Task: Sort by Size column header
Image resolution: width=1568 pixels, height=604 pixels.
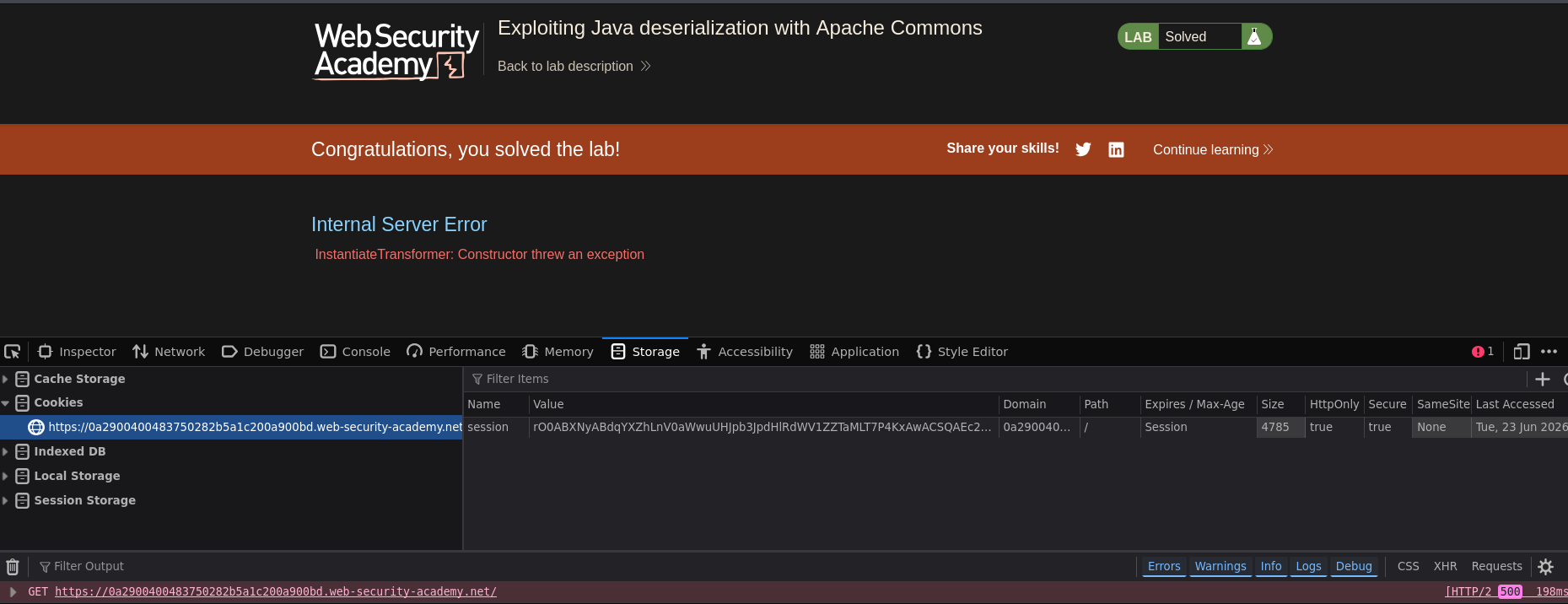Action: (1281, 405)
